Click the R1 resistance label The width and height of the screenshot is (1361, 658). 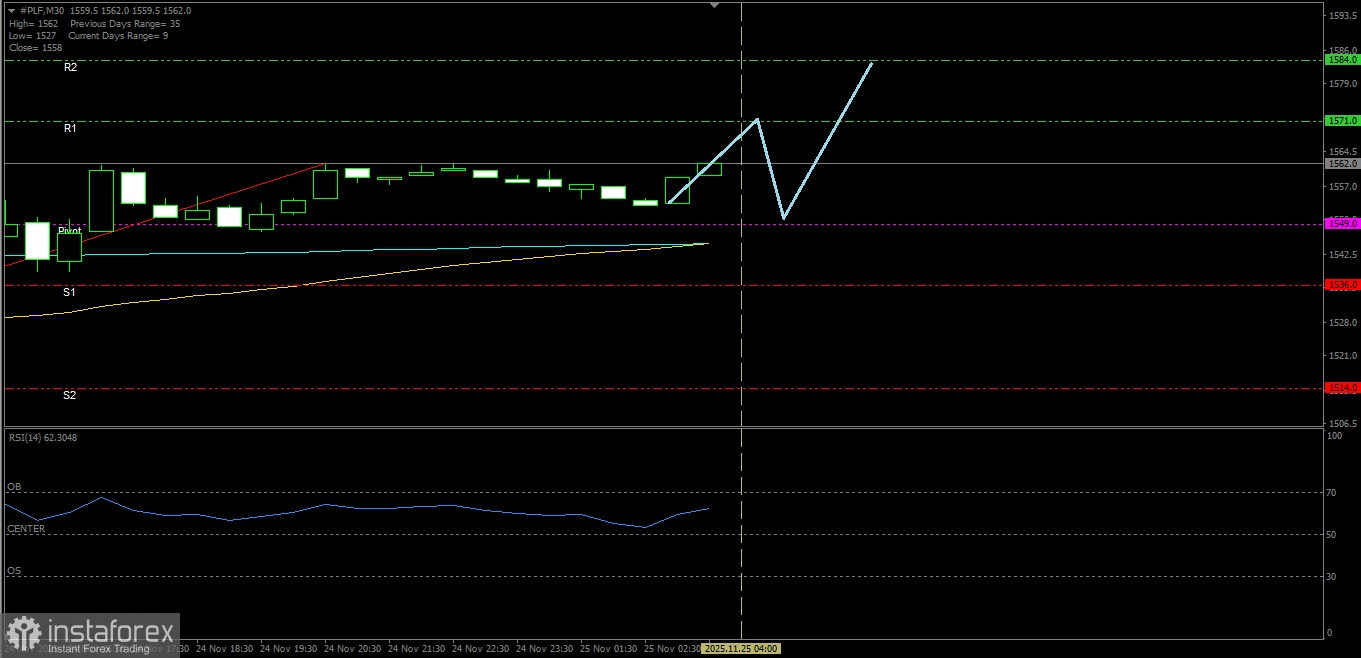point(70,128)
